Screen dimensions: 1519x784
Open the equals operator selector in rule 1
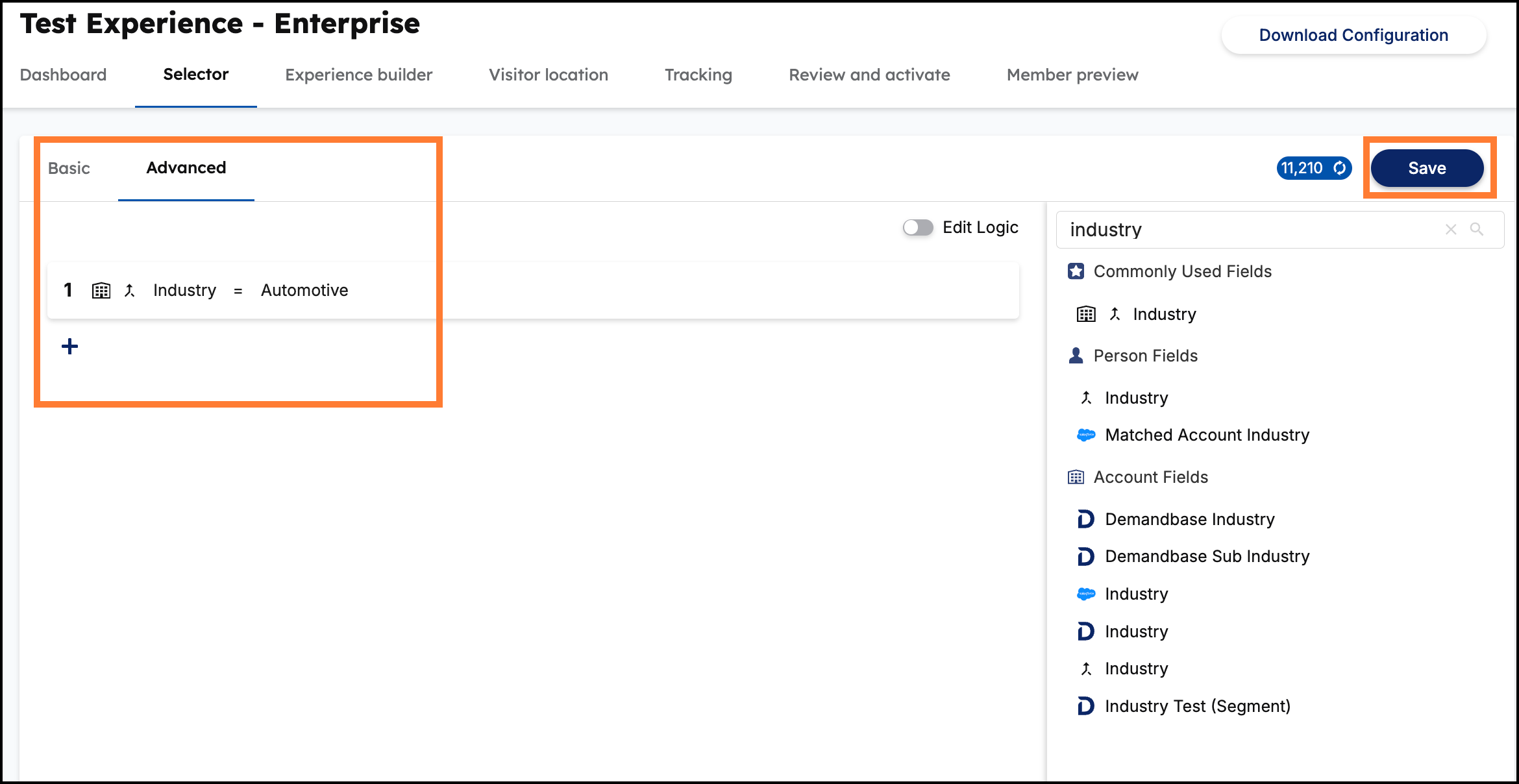(238, 290)
